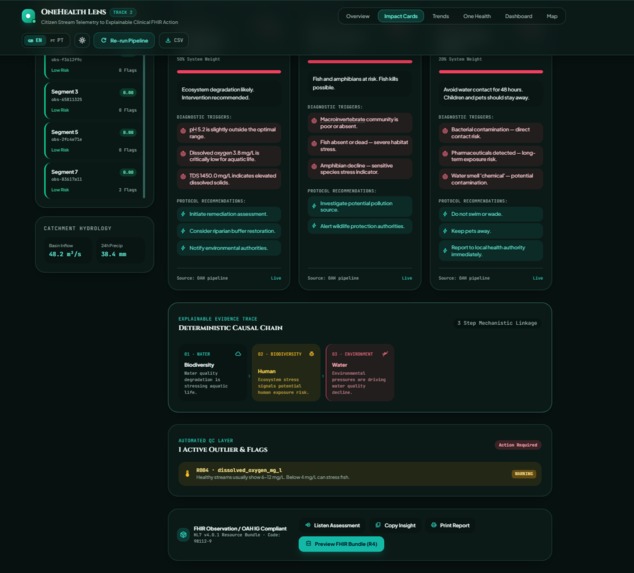
Task: Click the Live link on the third impact card
Action: click(x=538, y=278)
